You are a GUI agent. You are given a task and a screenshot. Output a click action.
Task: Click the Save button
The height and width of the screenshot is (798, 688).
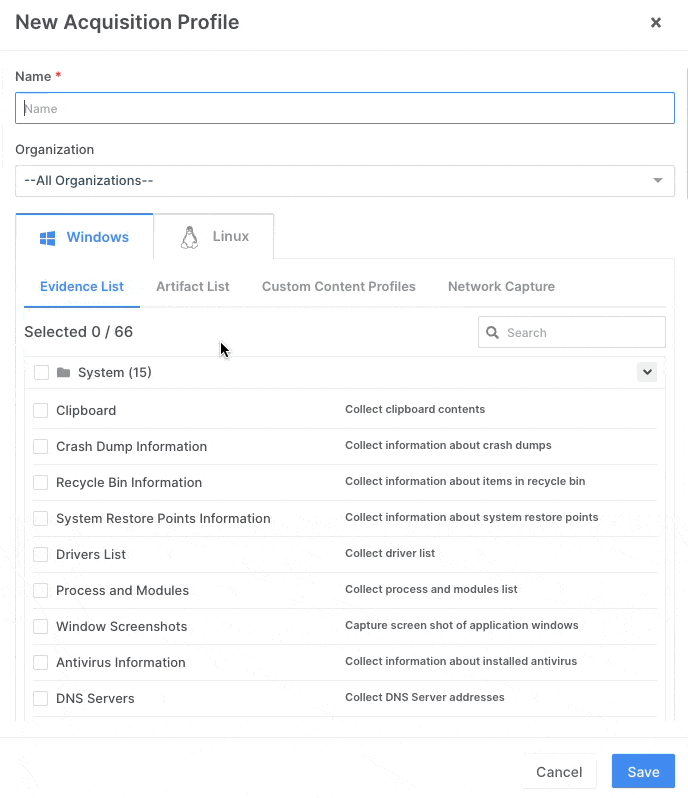(643, 772)
